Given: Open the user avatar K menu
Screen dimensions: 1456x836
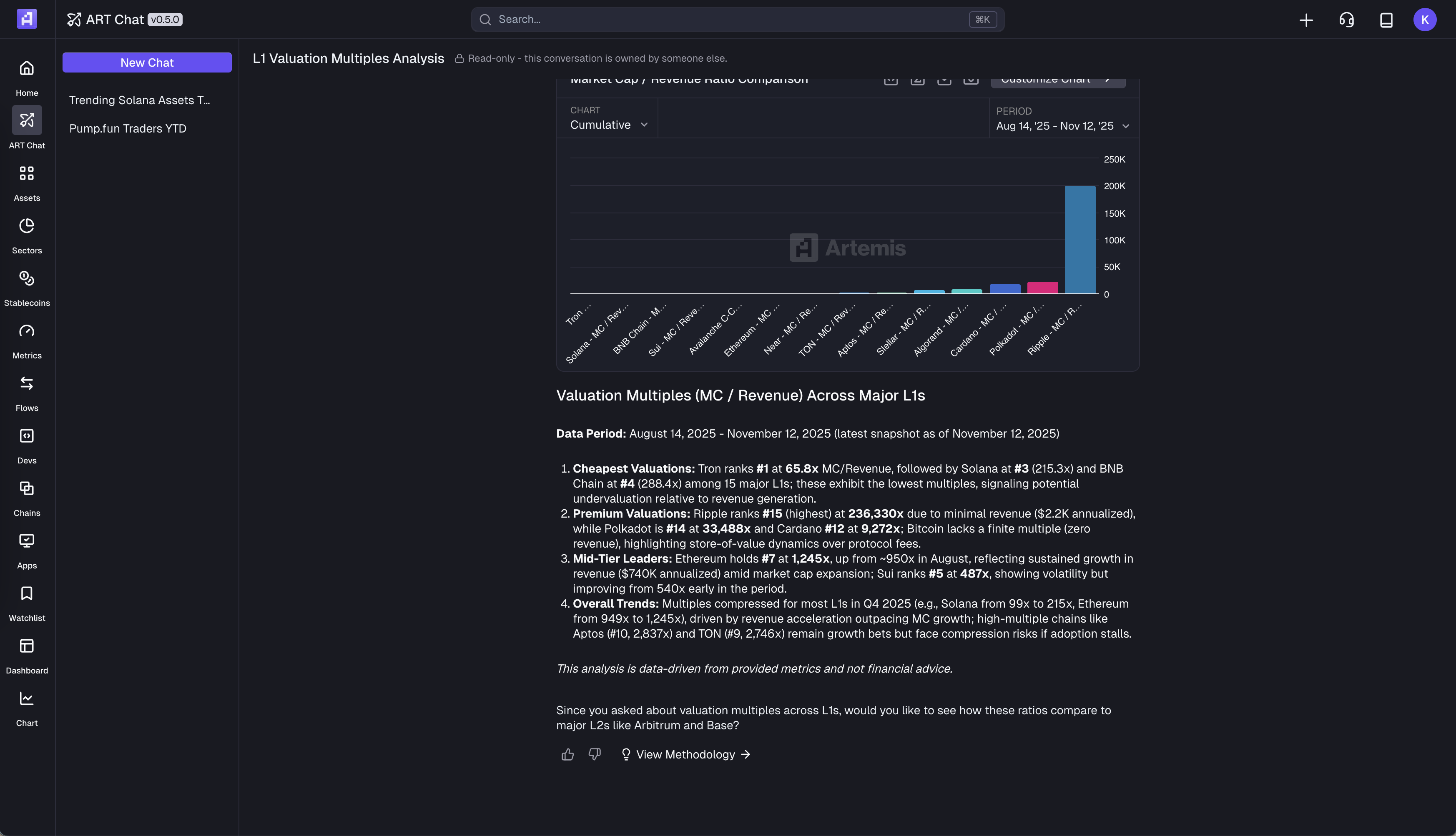Looking at the screenshot, I should coord(1425,20).
